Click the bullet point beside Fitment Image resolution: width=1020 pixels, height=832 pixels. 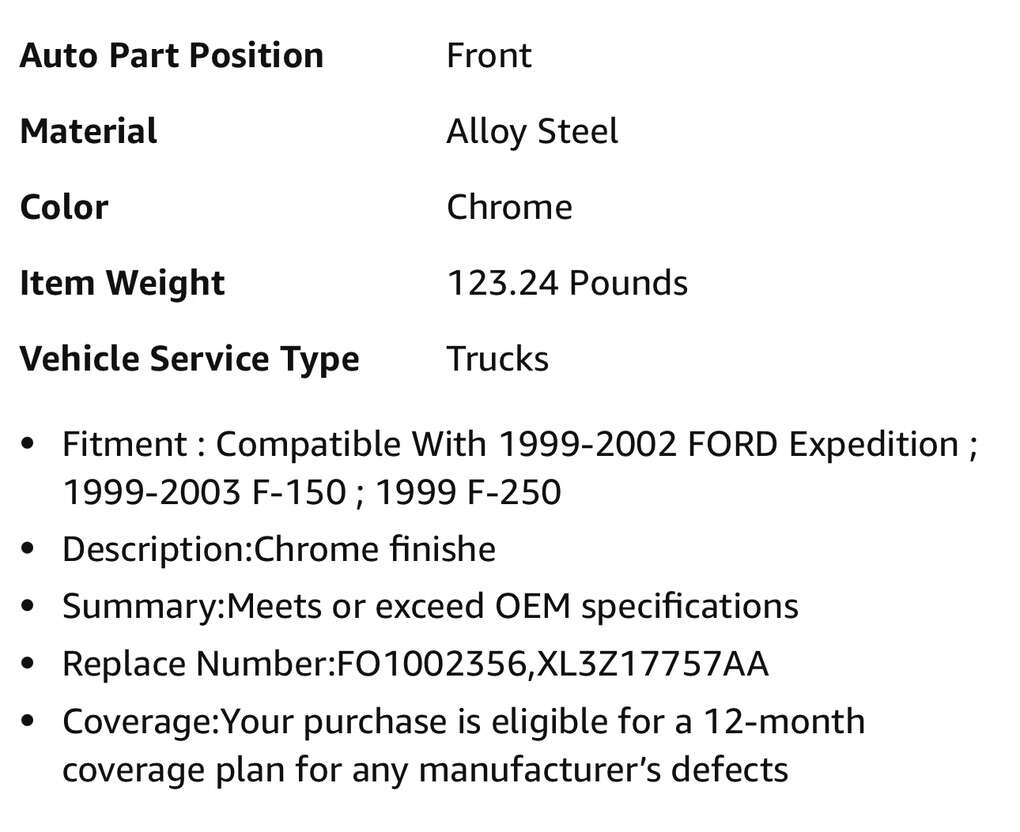(28, 445)
